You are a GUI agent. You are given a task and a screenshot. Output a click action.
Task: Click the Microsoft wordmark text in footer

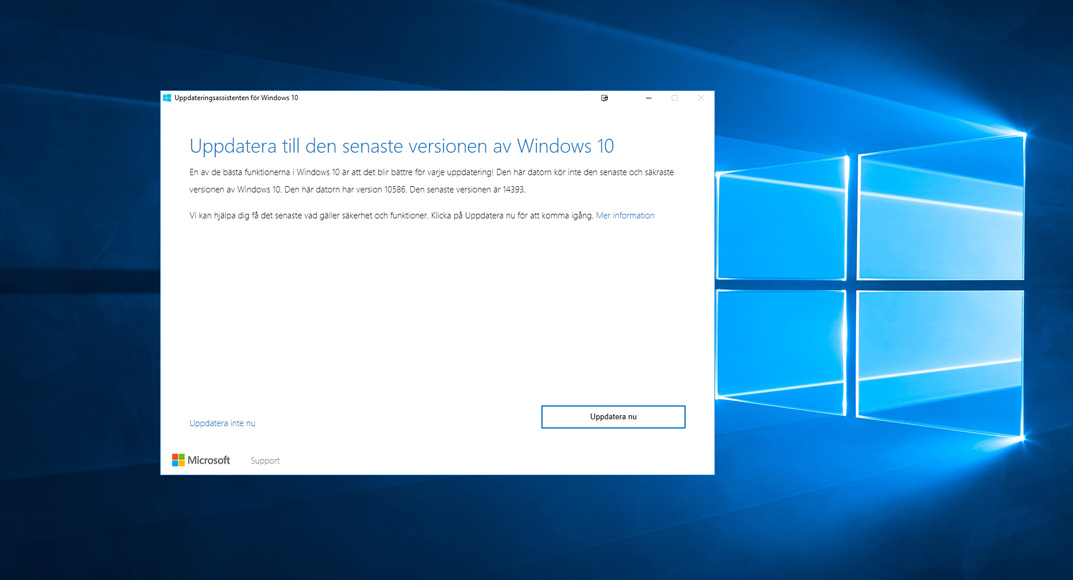coord(209,460)
